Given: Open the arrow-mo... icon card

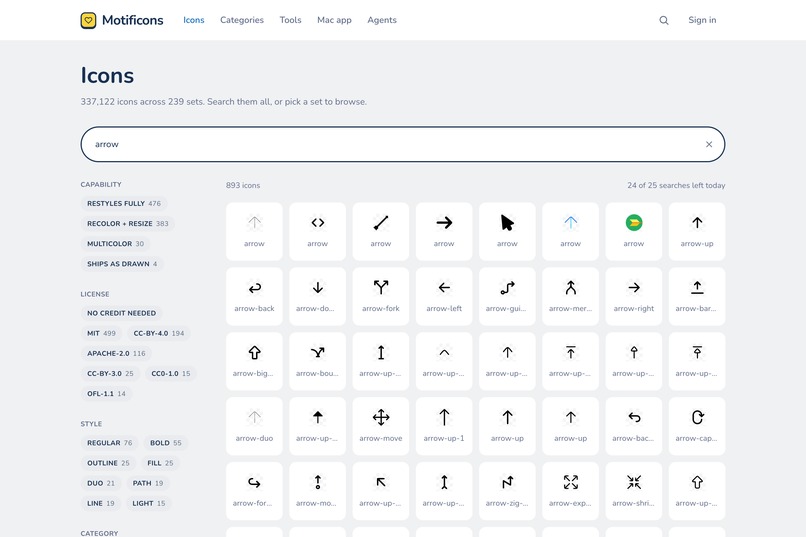Looking at the screenshot, I should [x=318, y=491].
